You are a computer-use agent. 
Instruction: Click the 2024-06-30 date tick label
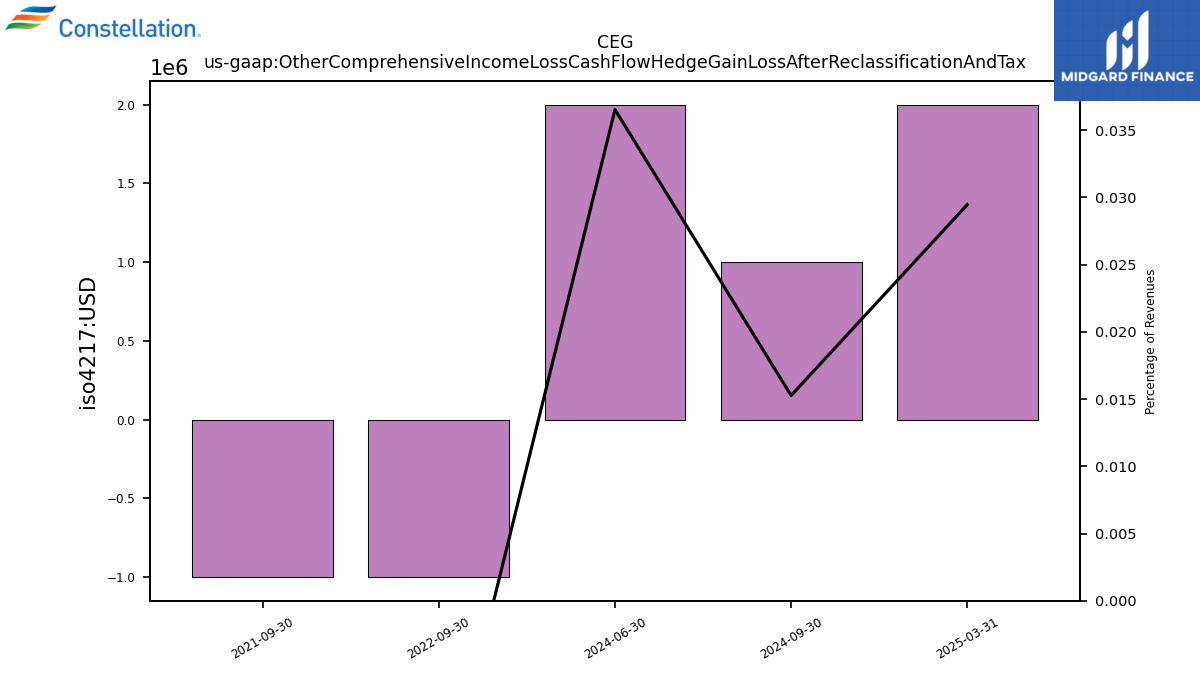[615, 638]
